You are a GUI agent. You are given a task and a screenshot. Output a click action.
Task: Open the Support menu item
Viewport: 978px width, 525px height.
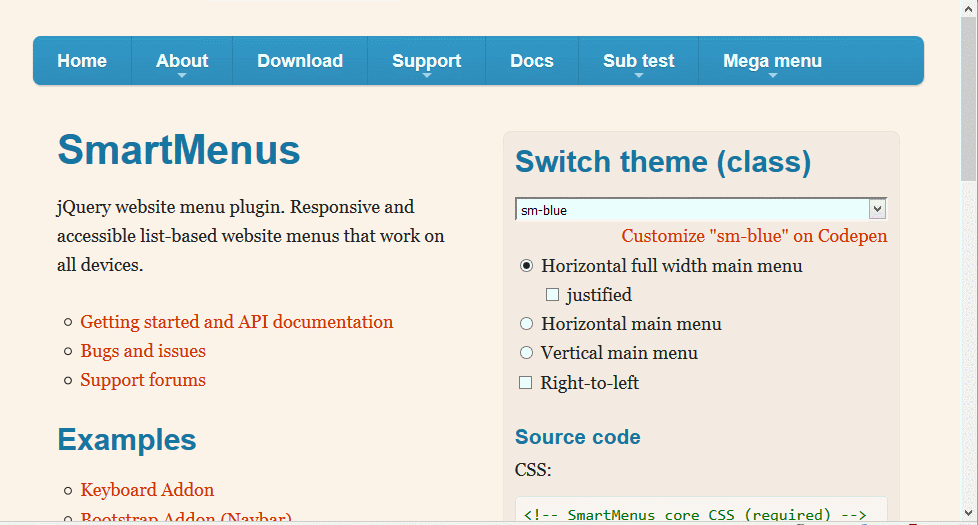point(427,60)
